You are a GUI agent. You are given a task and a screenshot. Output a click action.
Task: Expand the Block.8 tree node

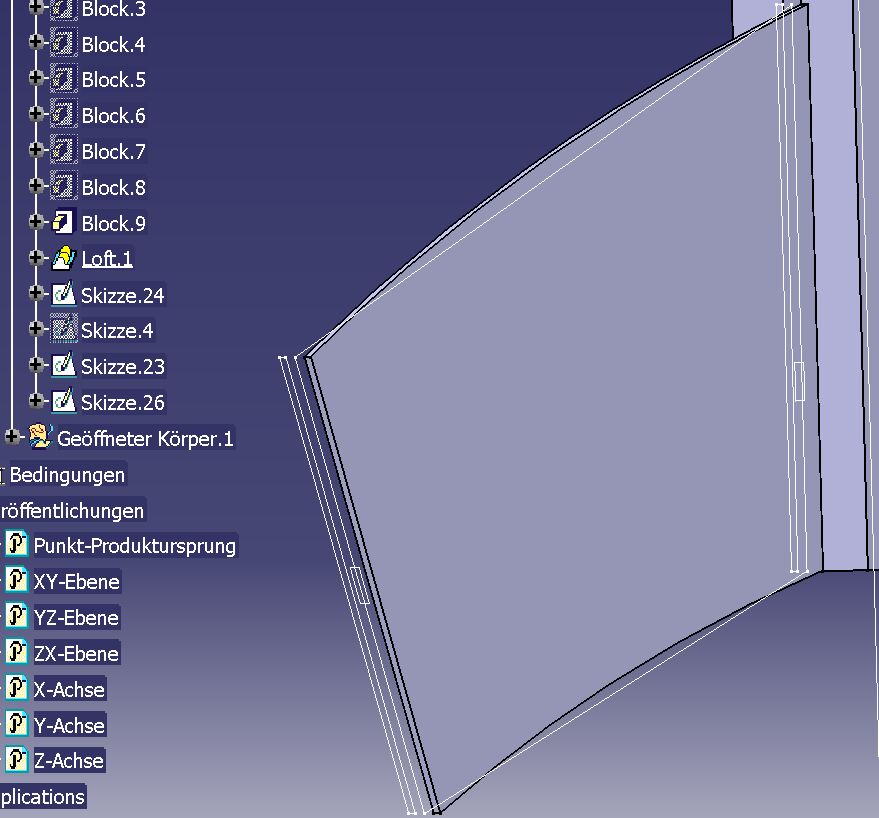coord(36,186)
